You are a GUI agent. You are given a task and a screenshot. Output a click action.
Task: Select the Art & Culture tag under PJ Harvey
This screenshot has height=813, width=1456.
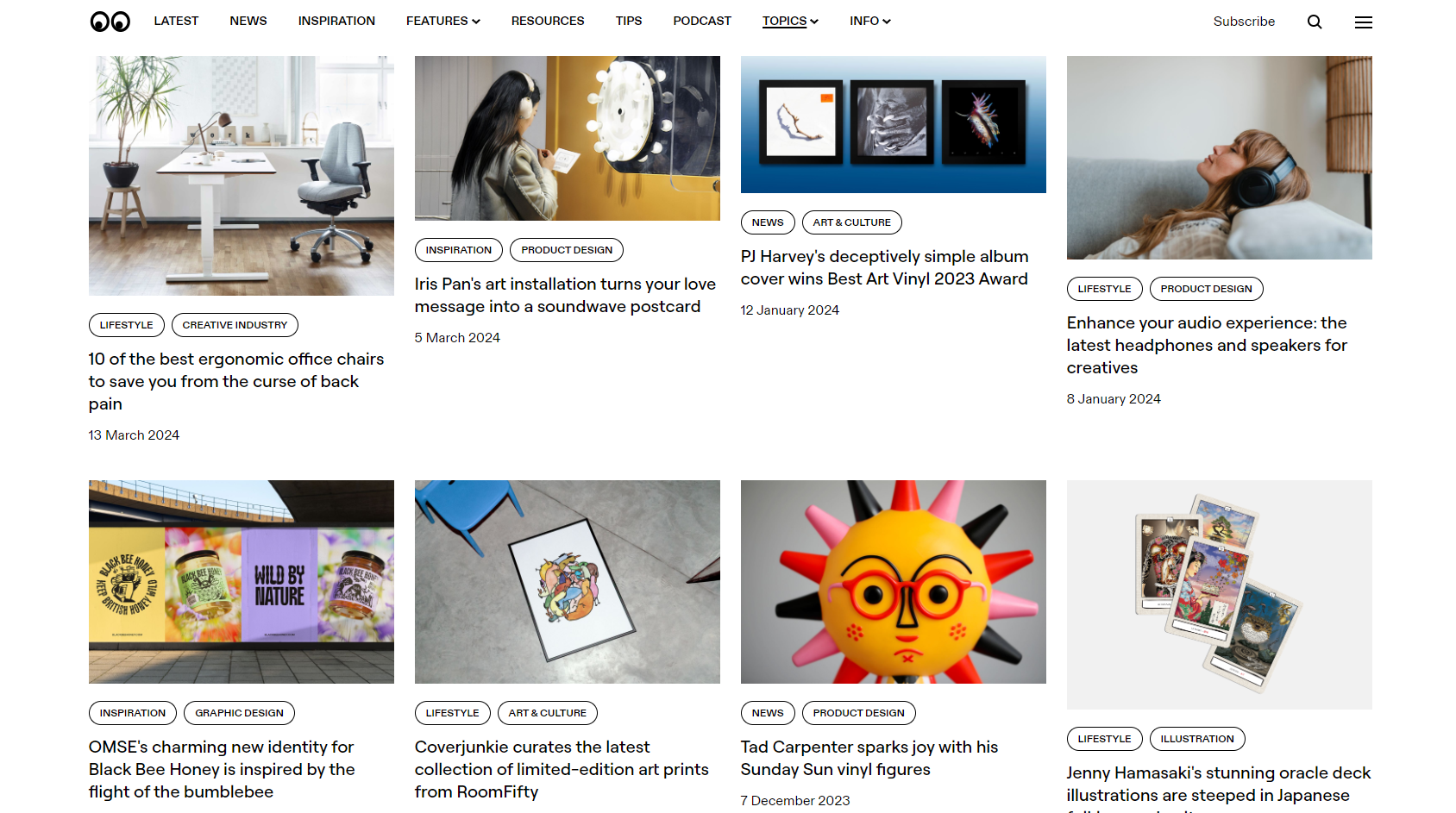coord(851,222)
